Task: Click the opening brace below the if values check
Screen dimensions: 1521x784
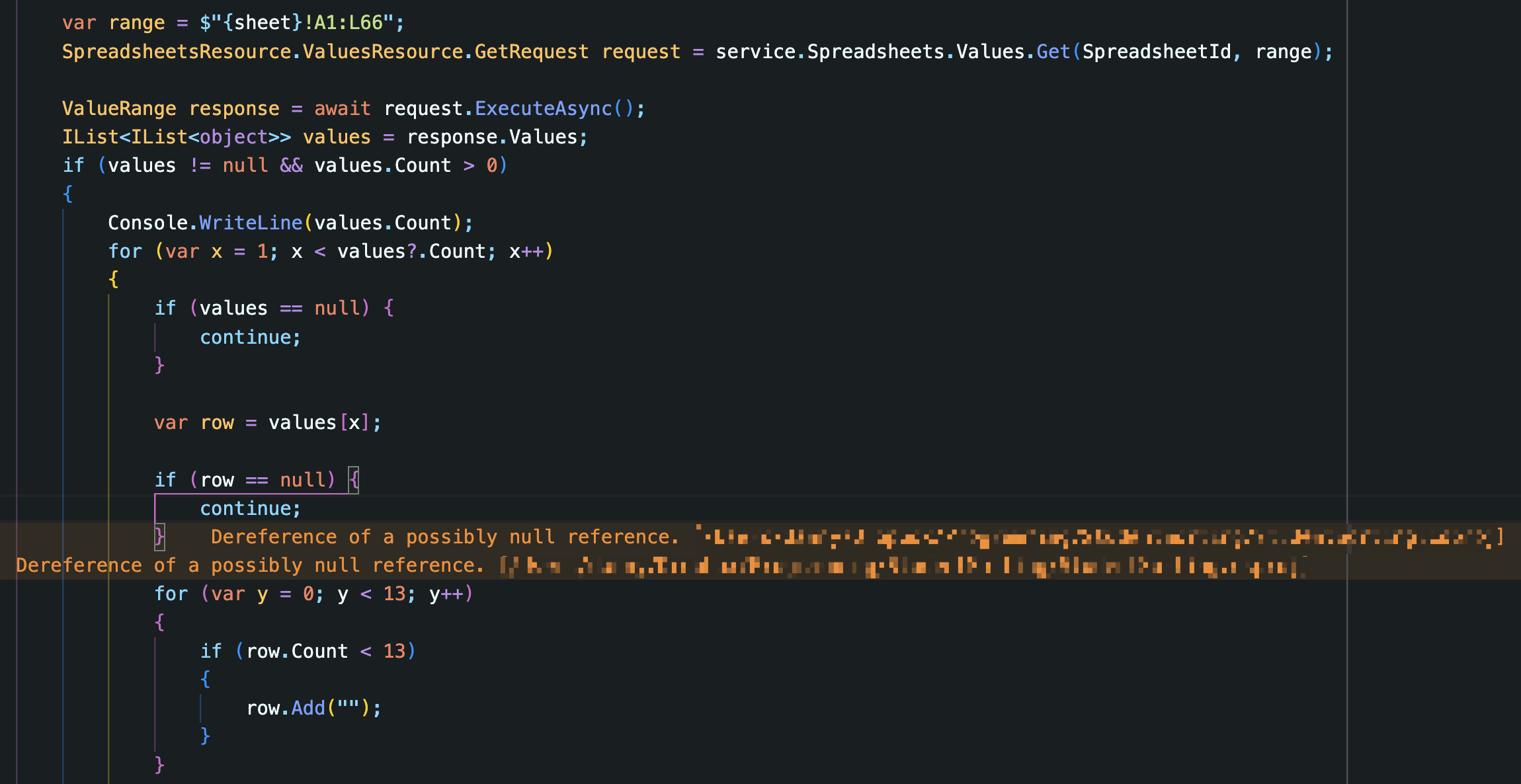Action: (67, 194)
